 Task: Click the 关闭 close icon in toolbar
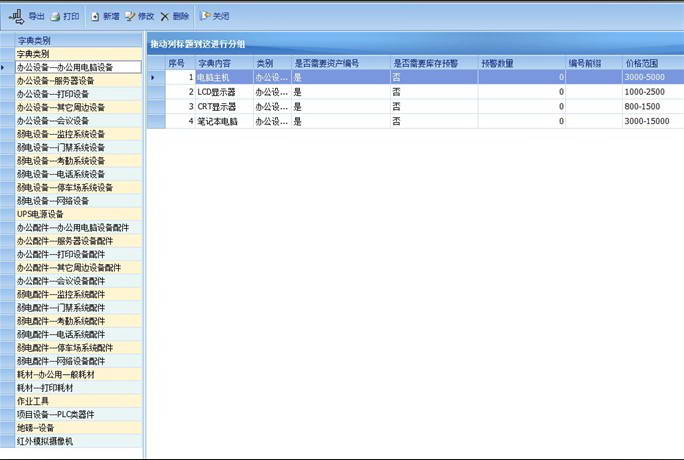coord(205,17)
